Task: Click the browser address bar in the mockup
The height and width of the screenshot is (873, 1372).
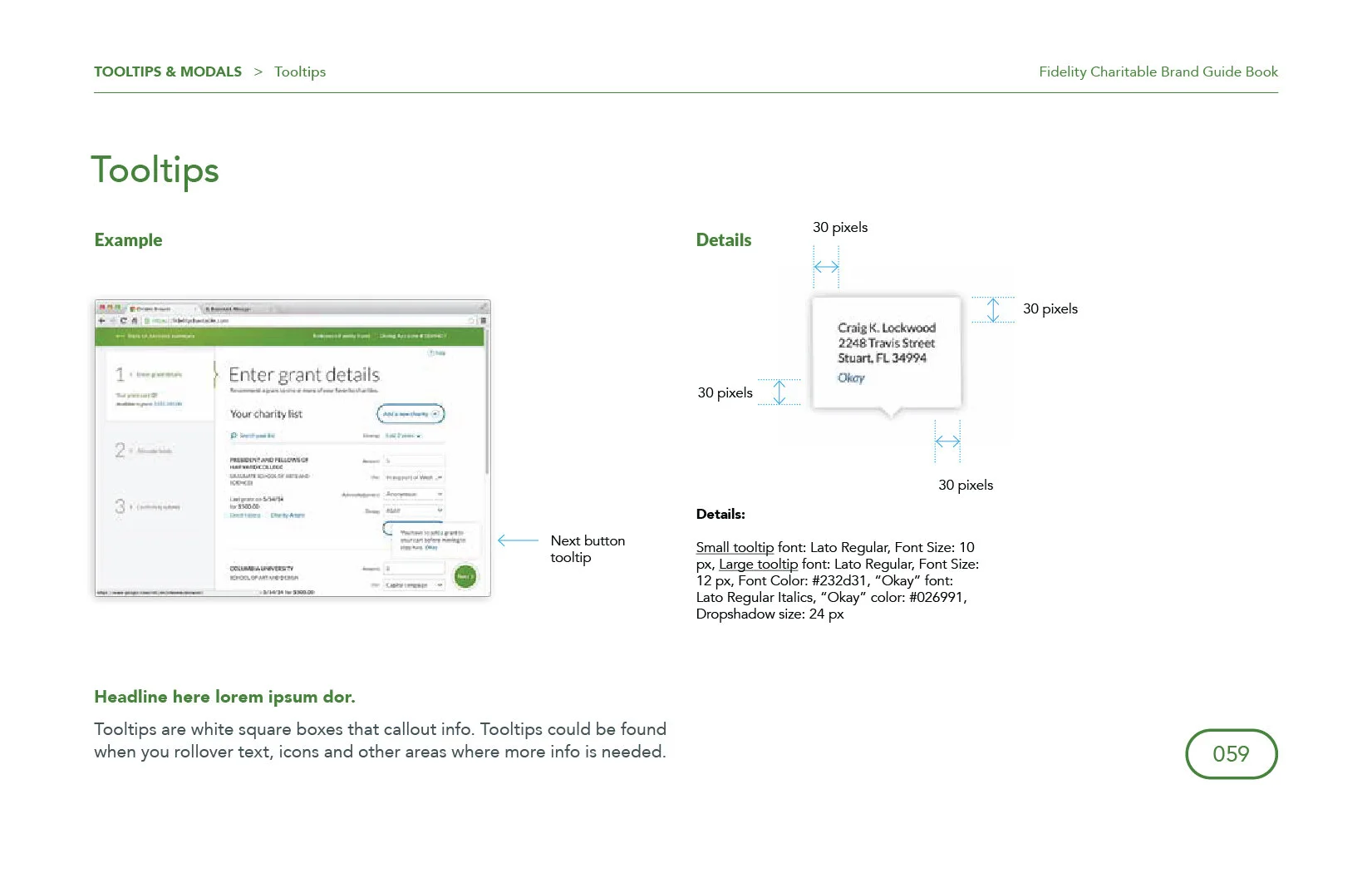Action: (307, 321)
